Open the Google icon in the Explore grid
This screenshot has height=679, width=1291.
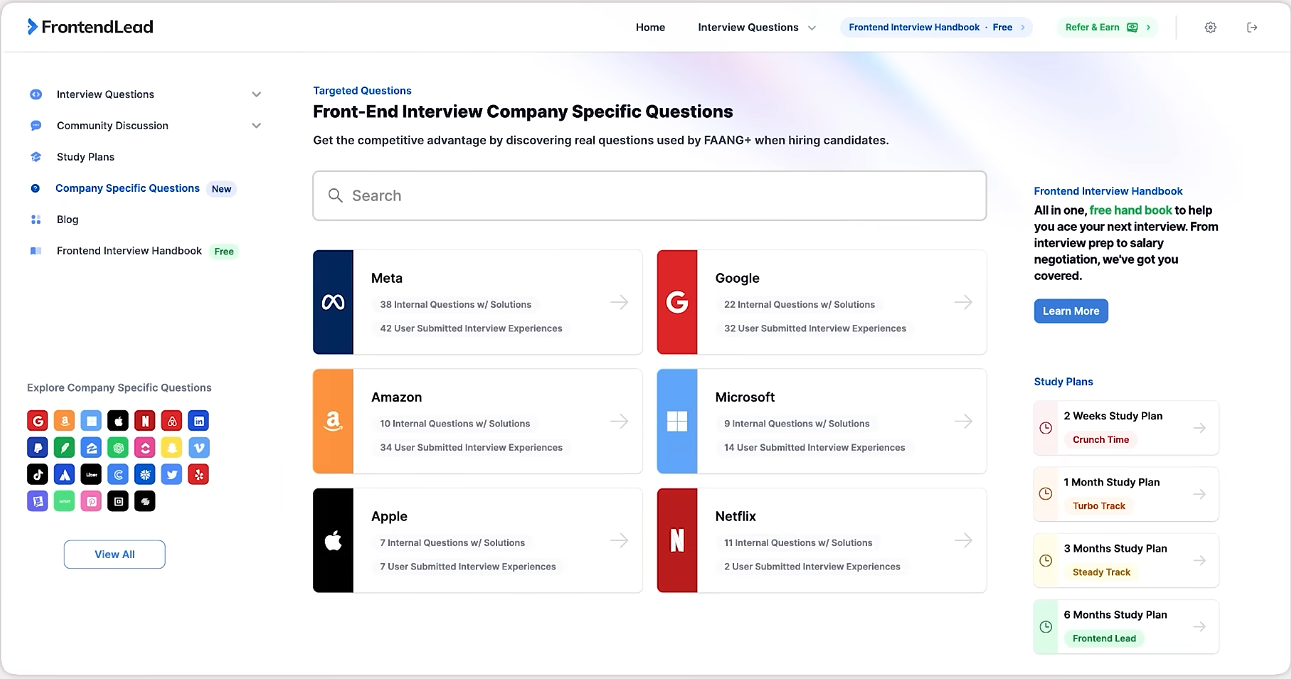click(37, 421)
